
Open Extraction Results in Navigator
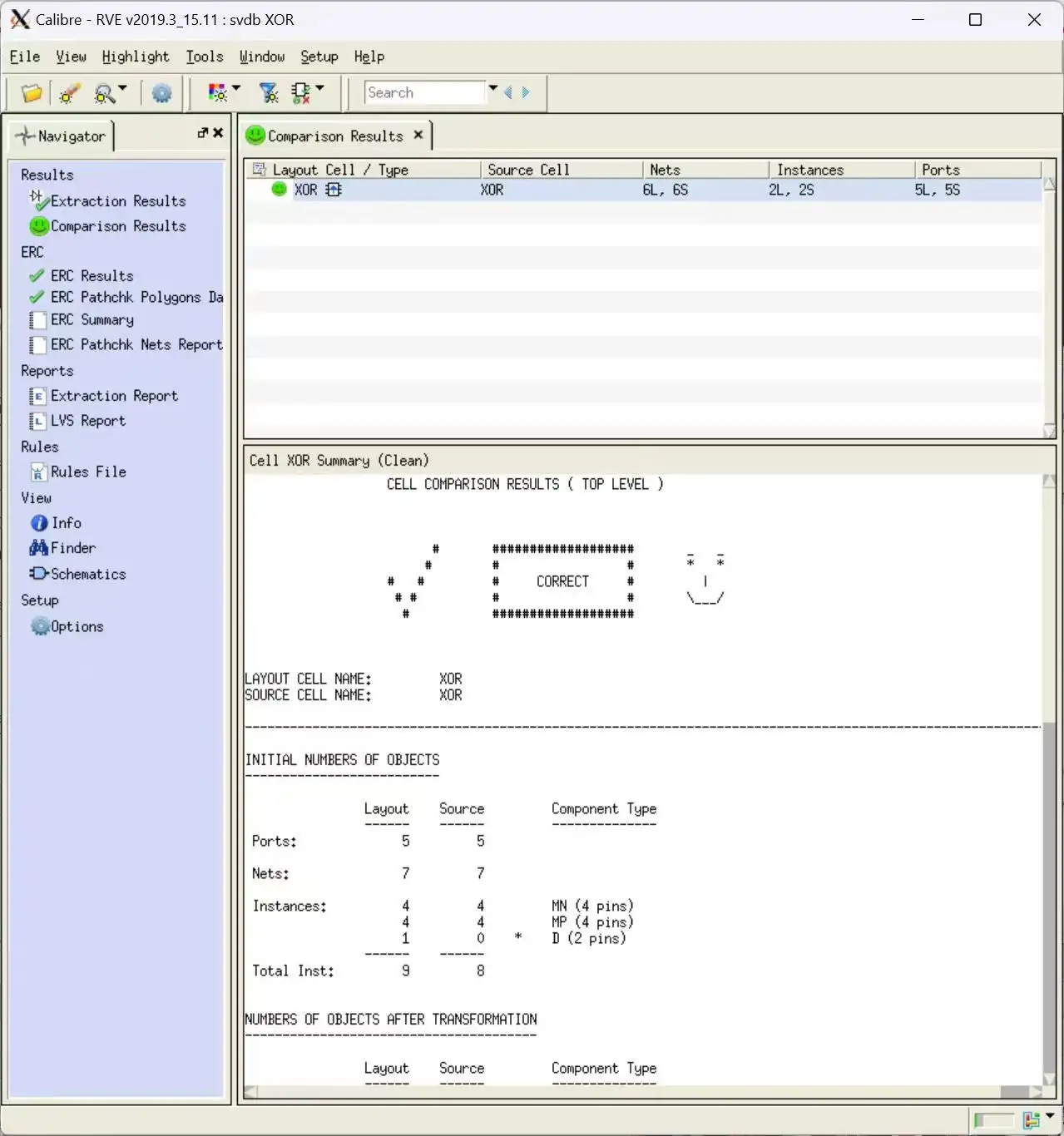(118, 201)
